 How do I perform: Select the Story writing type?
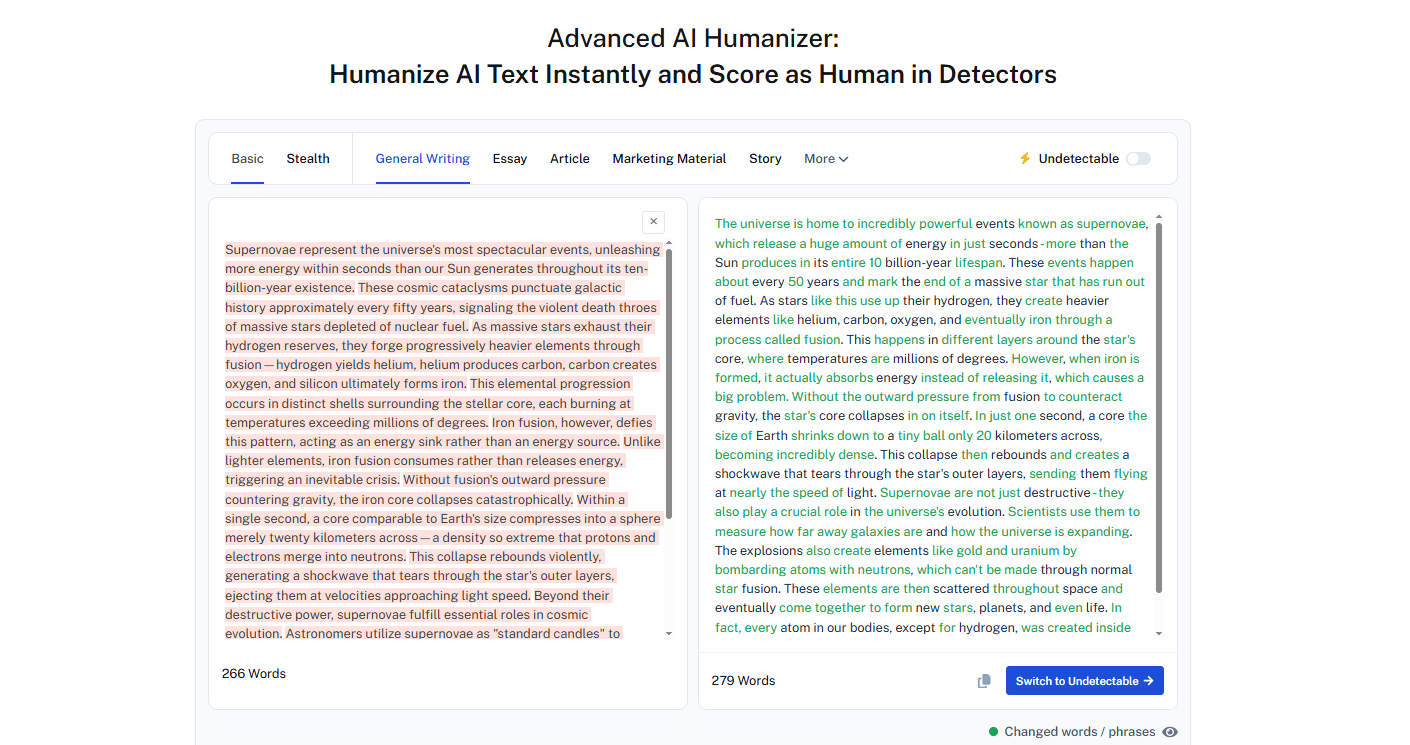(765, 159)
